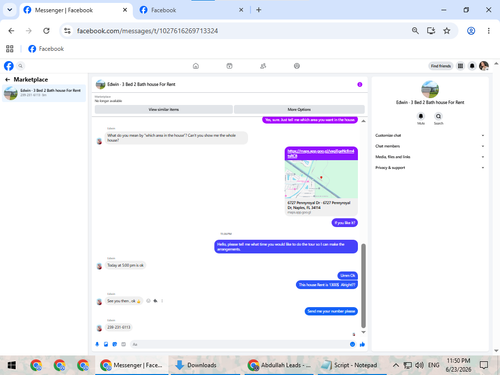The height and width of the screenshot is (375, 500).
Task: Open the account profile picture menu
Action: coord(484,66)
